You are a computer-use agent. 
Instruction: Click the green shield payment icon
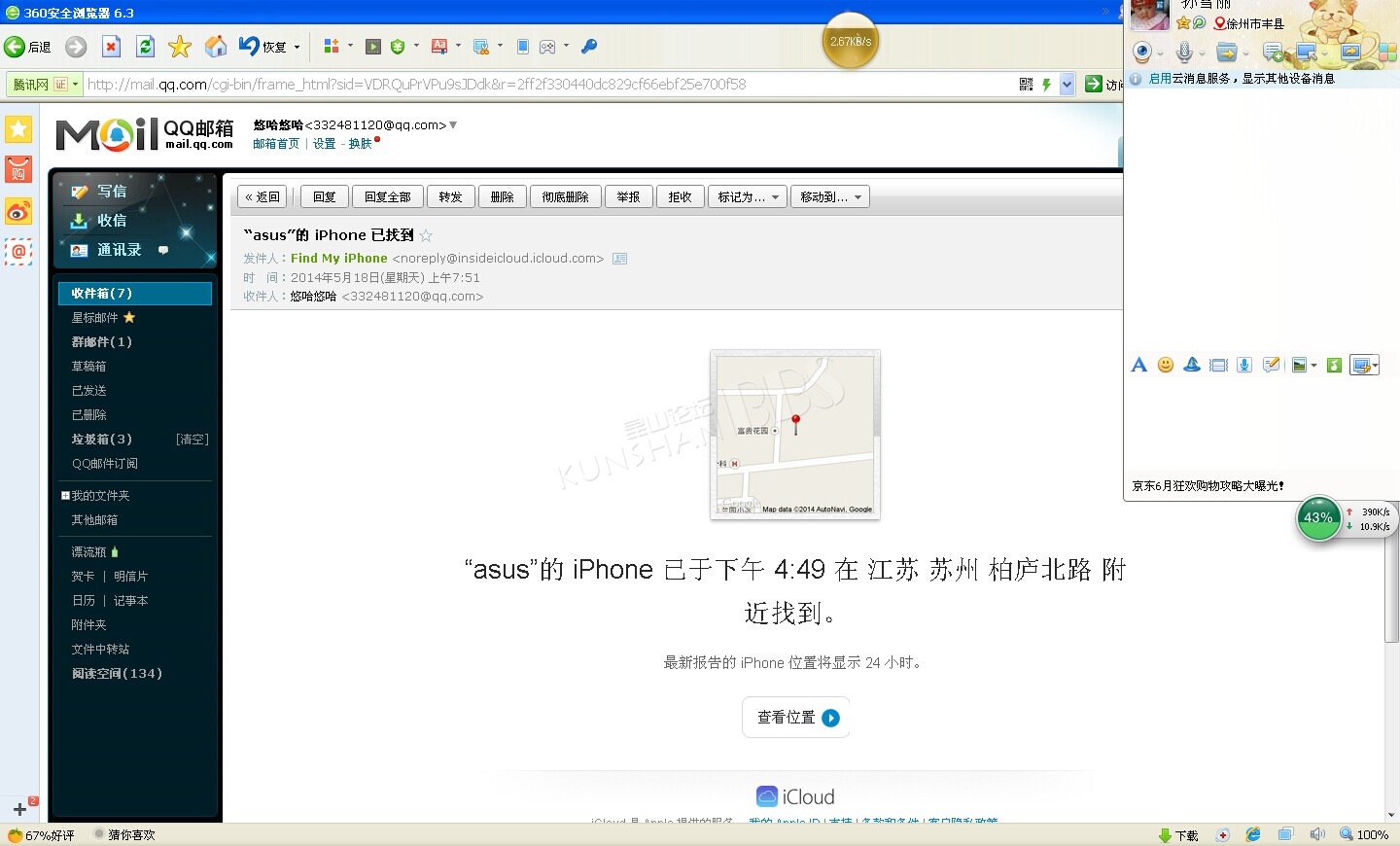(398, 47)
